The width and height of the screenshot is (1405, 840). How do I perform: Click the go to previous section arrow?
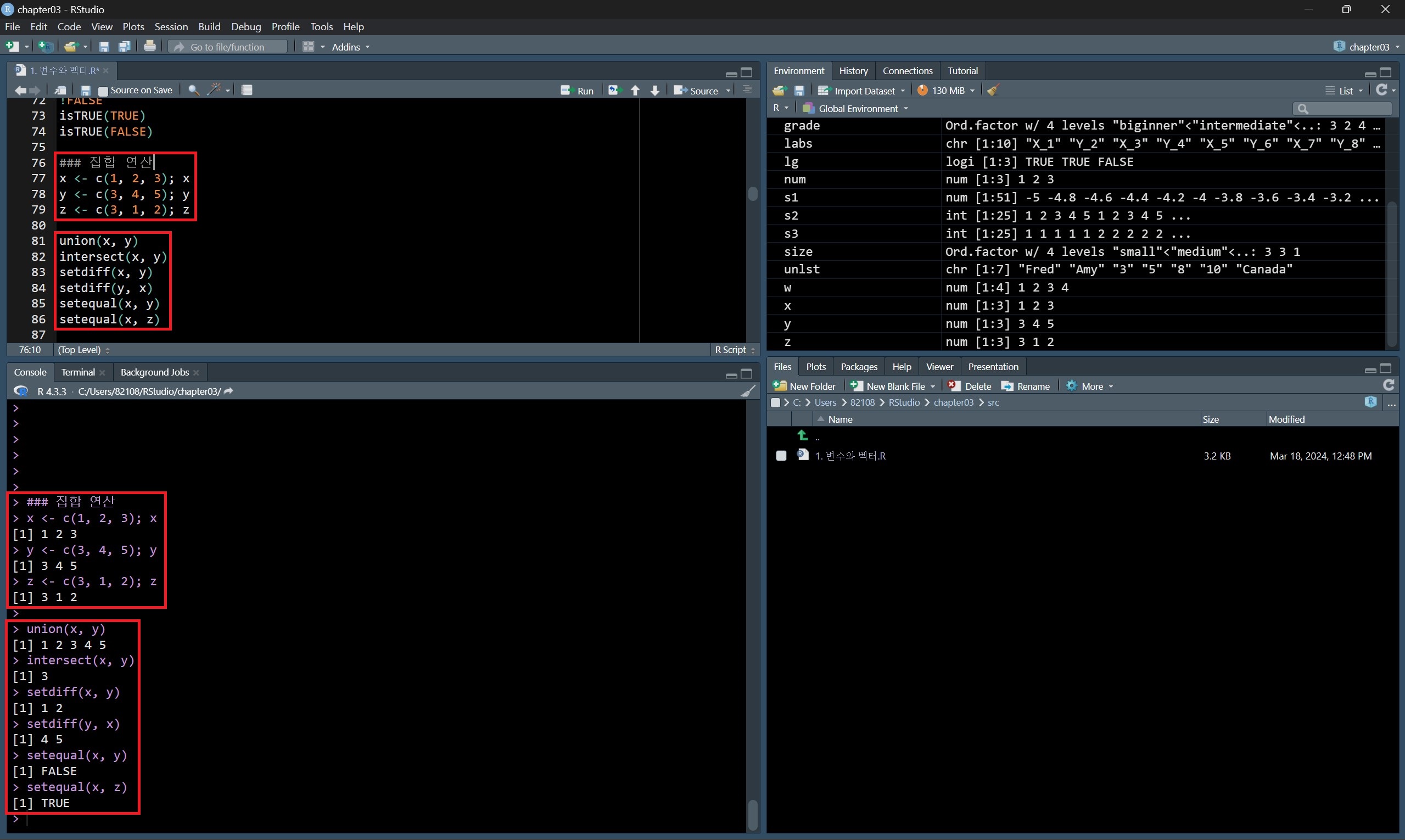[x=635, y=91]
